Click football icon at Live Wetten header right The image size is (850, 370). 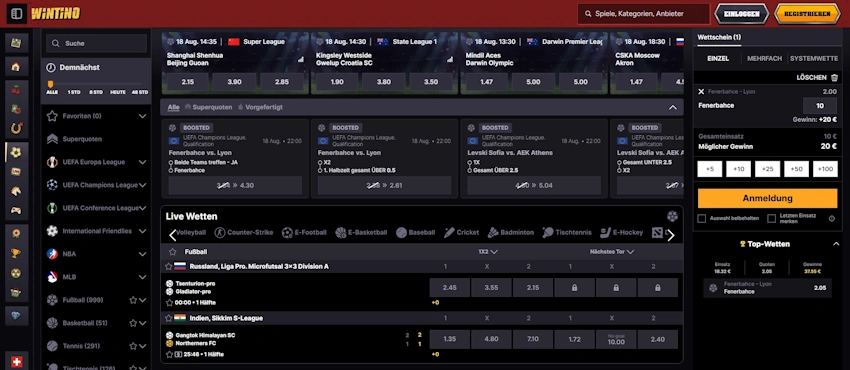tap(672, 216)
